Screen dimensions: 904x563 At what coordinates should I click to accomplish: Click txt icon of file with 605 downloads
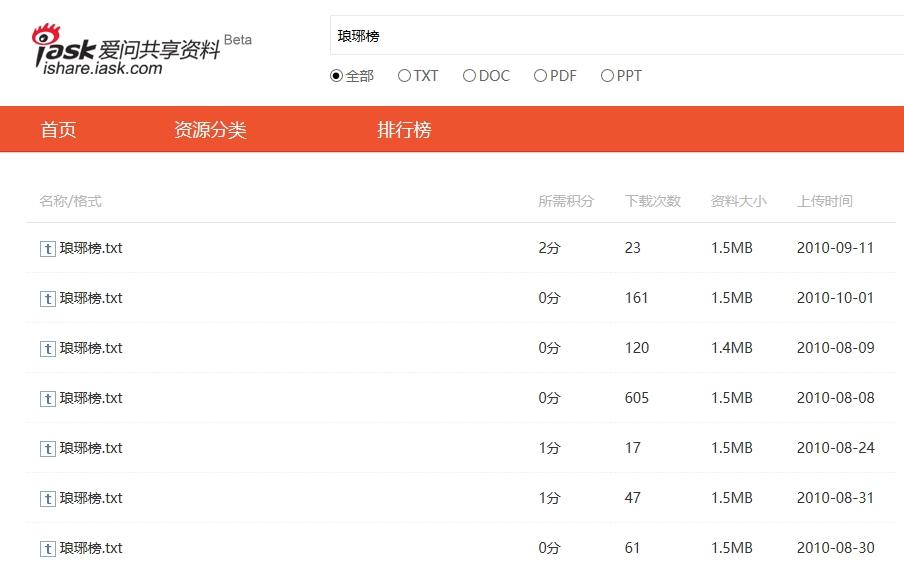[x=48, y=399]
